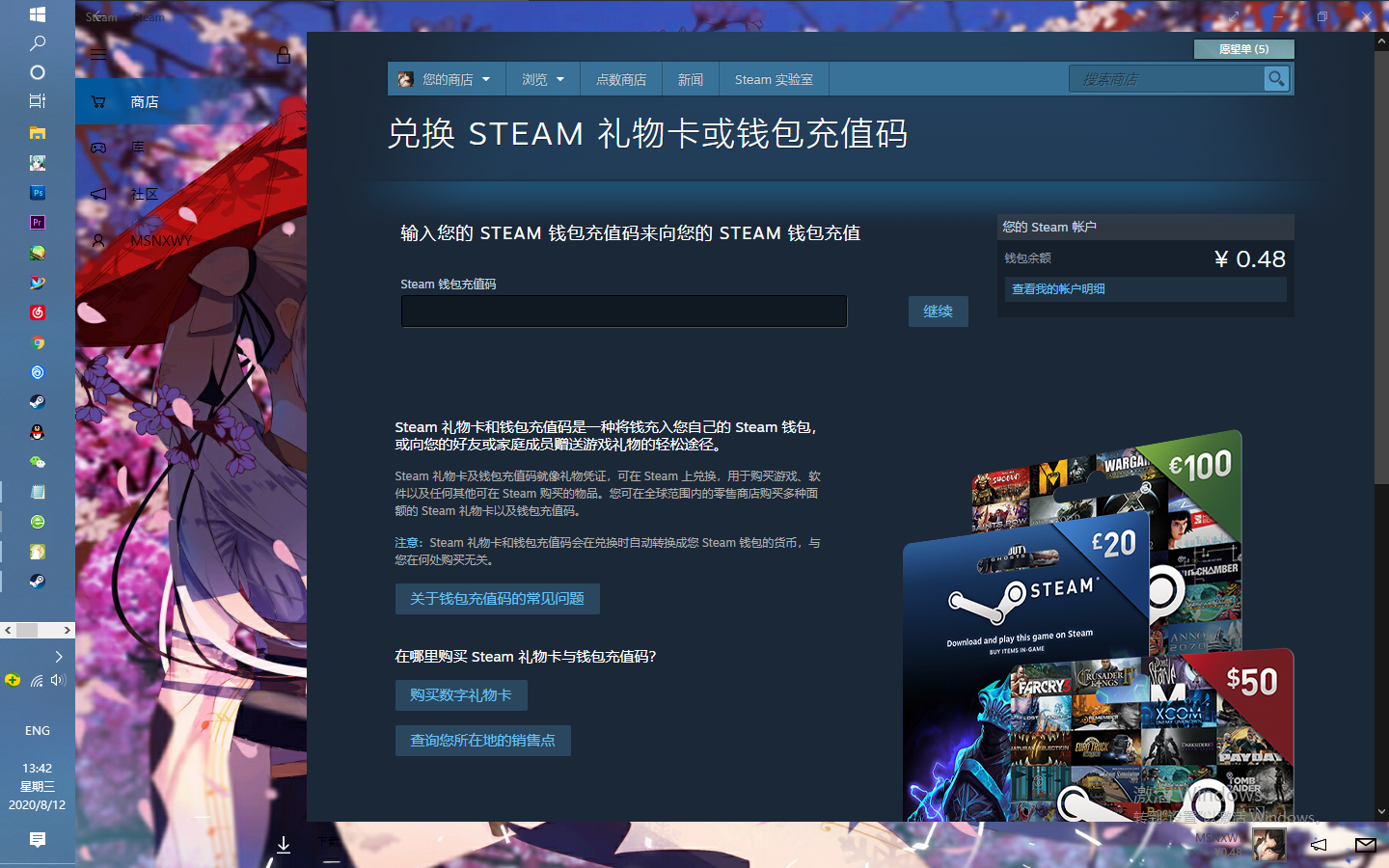
Task: Open the Wi-Fi network tray icon
Action: (37, 680)
